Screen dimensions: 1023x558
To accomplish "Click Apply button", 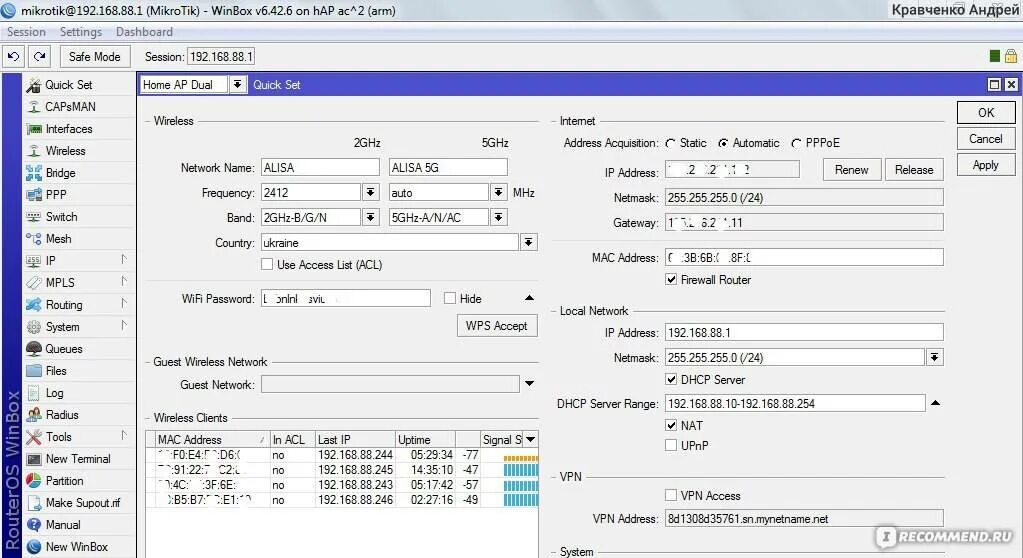I will click(986, 165).
